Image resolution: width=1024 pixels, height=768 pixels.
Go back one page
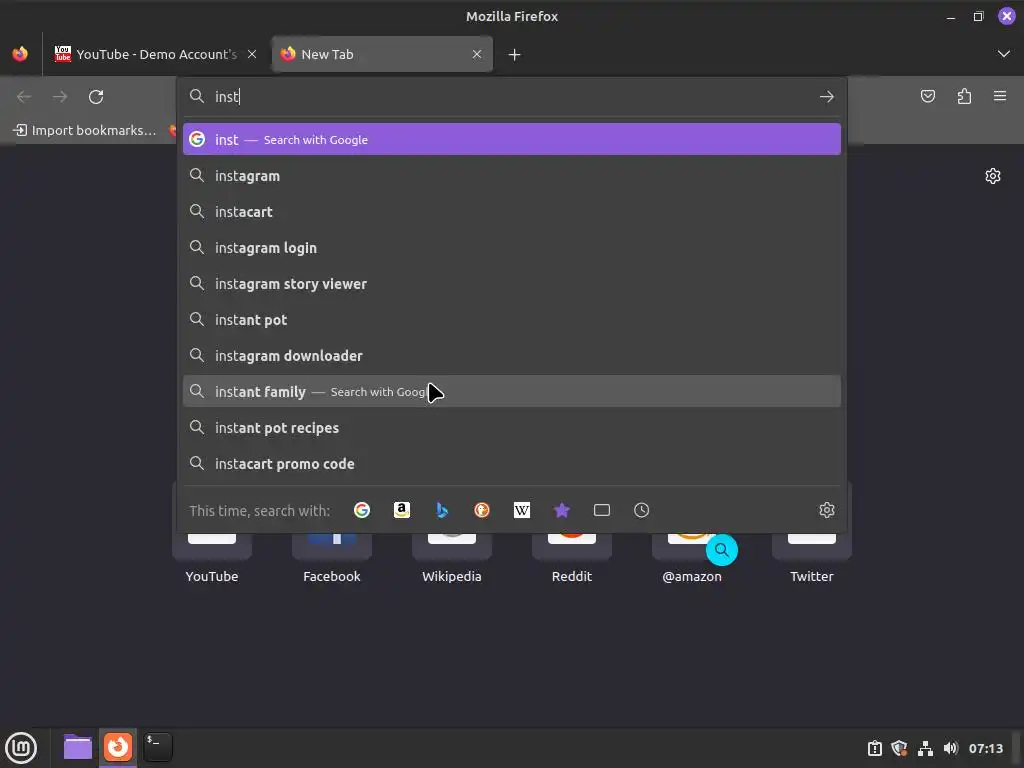[x=24, y=97]
